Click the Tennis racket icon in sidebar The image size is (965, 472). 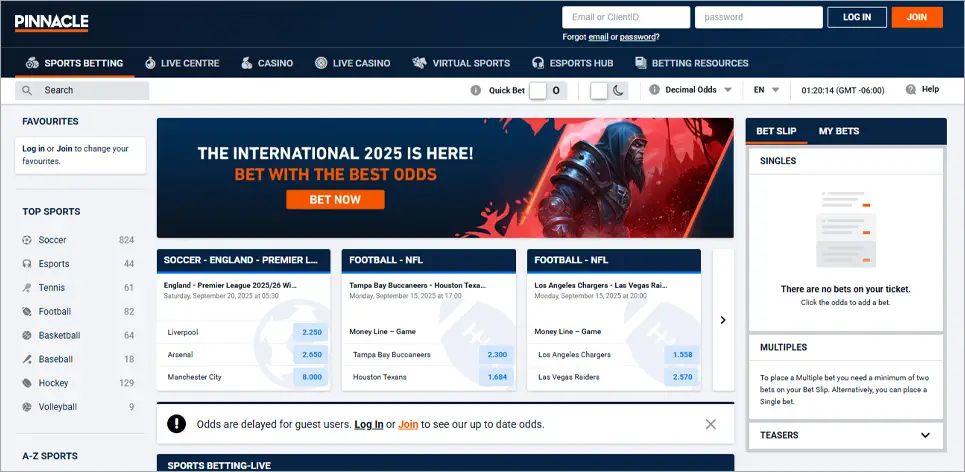coord(27,288)
